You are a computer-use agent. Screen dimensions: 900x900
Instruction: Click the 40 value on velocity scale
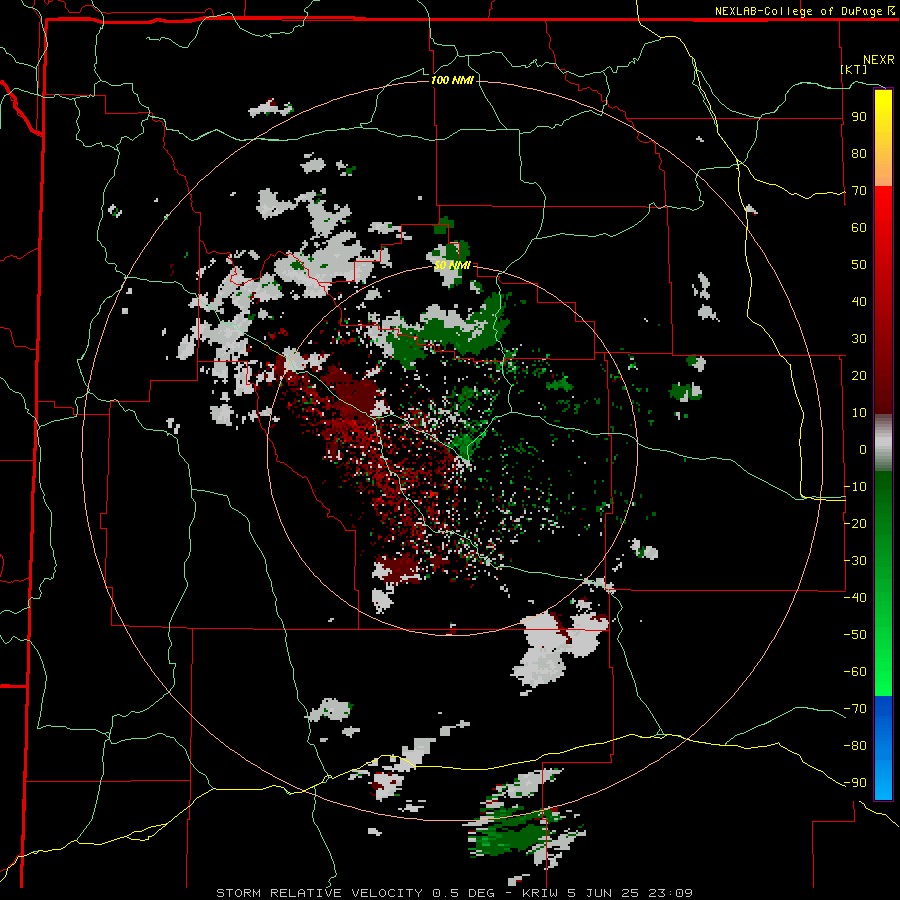(859, 302)
